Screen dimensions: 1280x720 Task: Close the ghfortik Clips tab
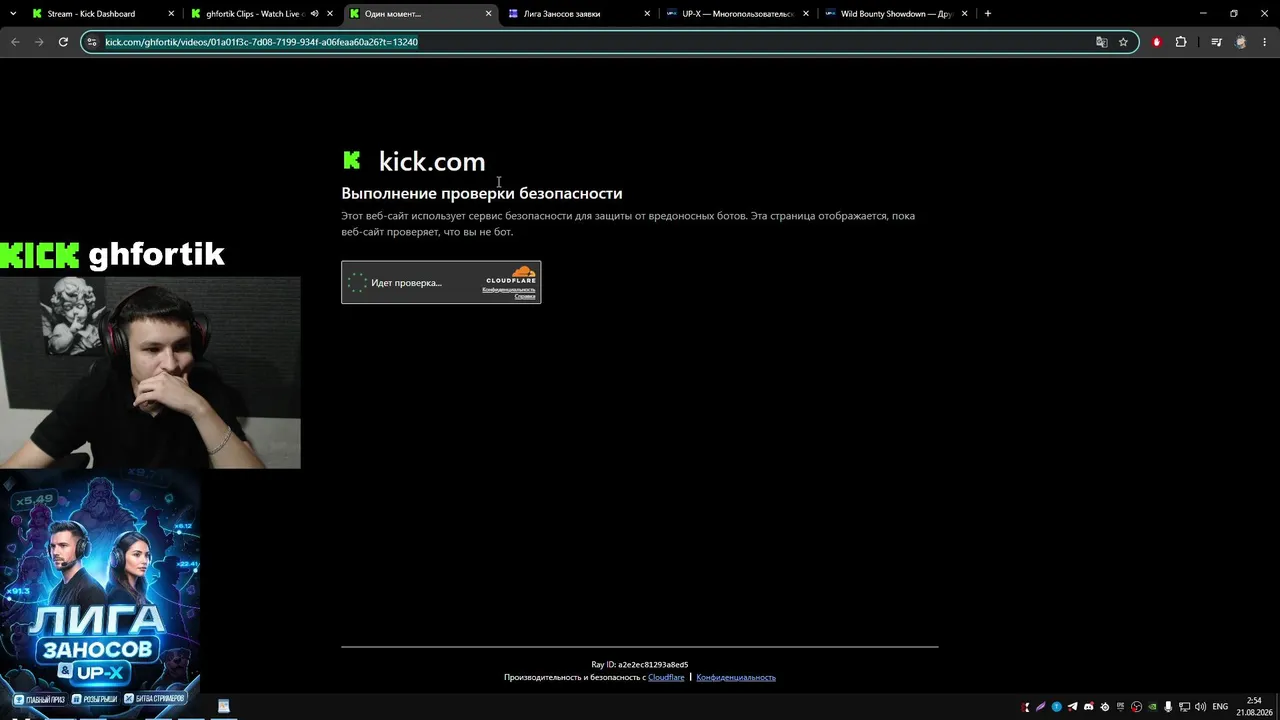click(330, 14)
